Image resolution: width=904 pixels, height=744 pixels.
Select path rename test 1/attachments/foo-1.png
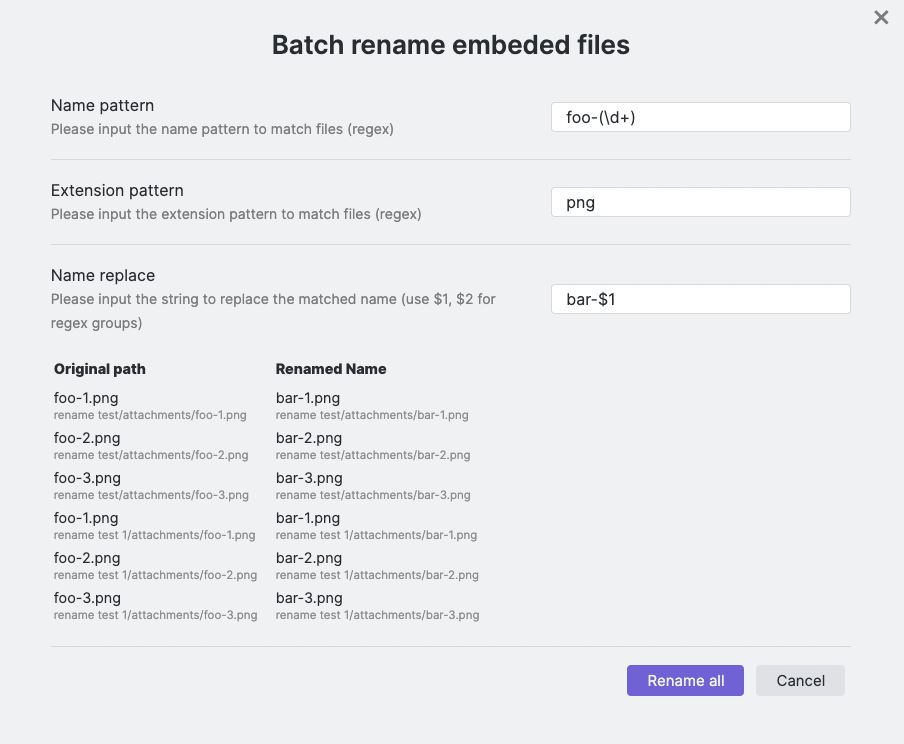click(x=155, y=535)
